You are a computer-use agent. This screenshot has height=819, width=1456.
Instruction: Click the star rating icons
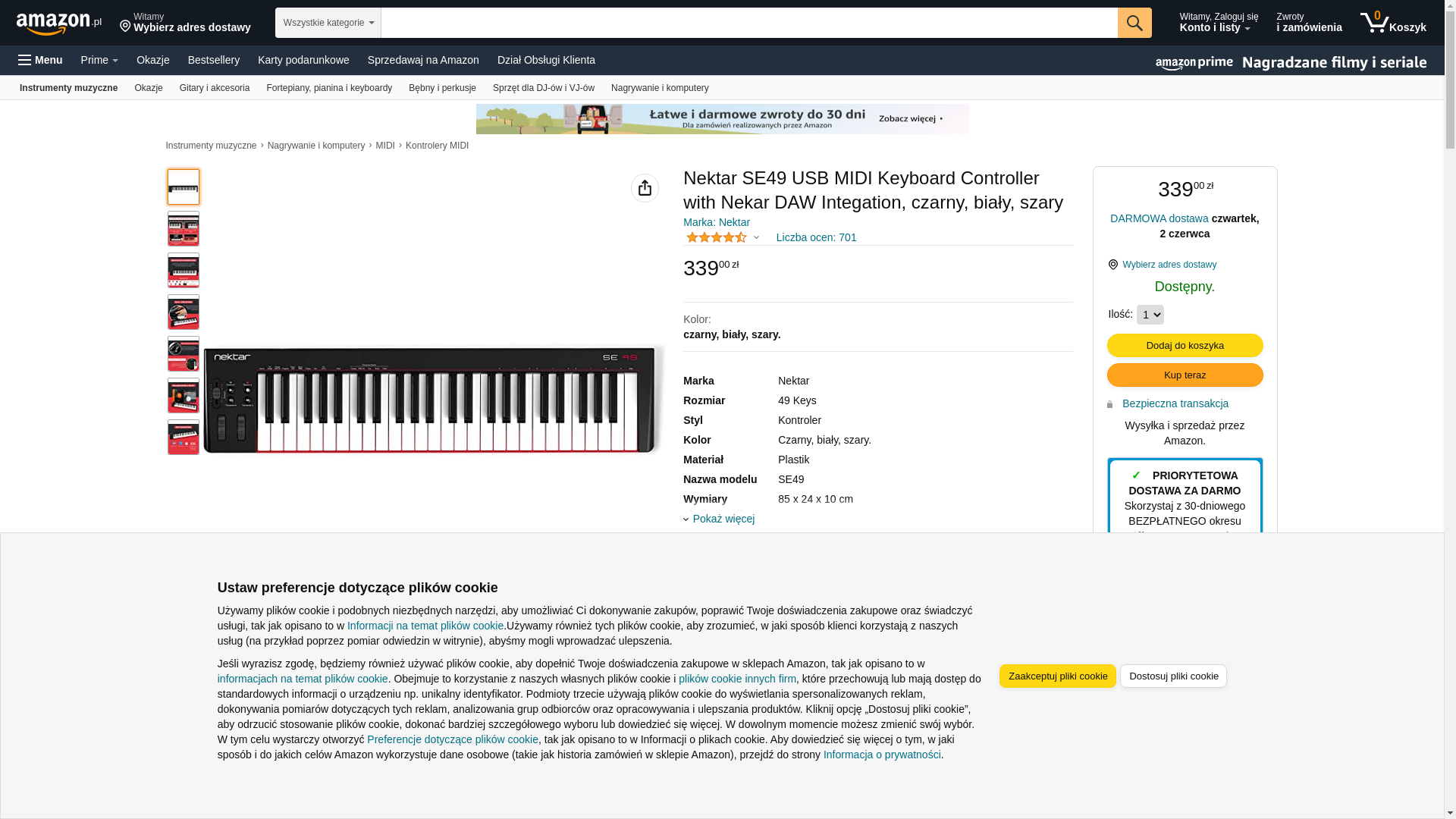coord(716,237)
